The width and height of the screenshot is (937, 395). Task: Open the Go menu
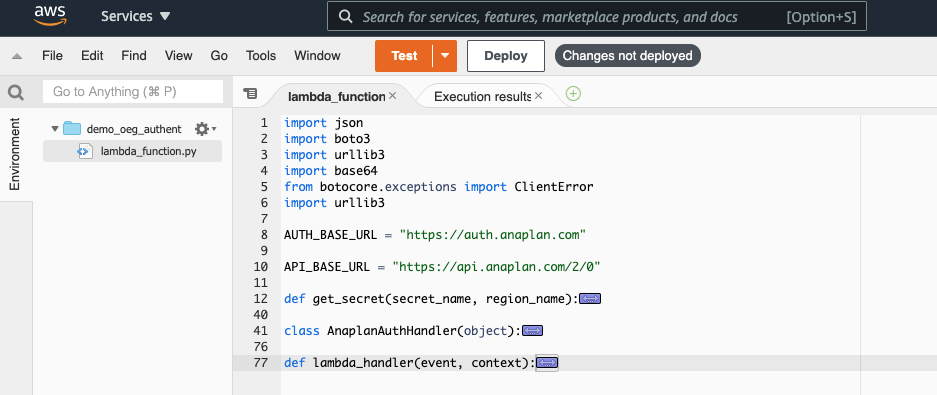219,56
